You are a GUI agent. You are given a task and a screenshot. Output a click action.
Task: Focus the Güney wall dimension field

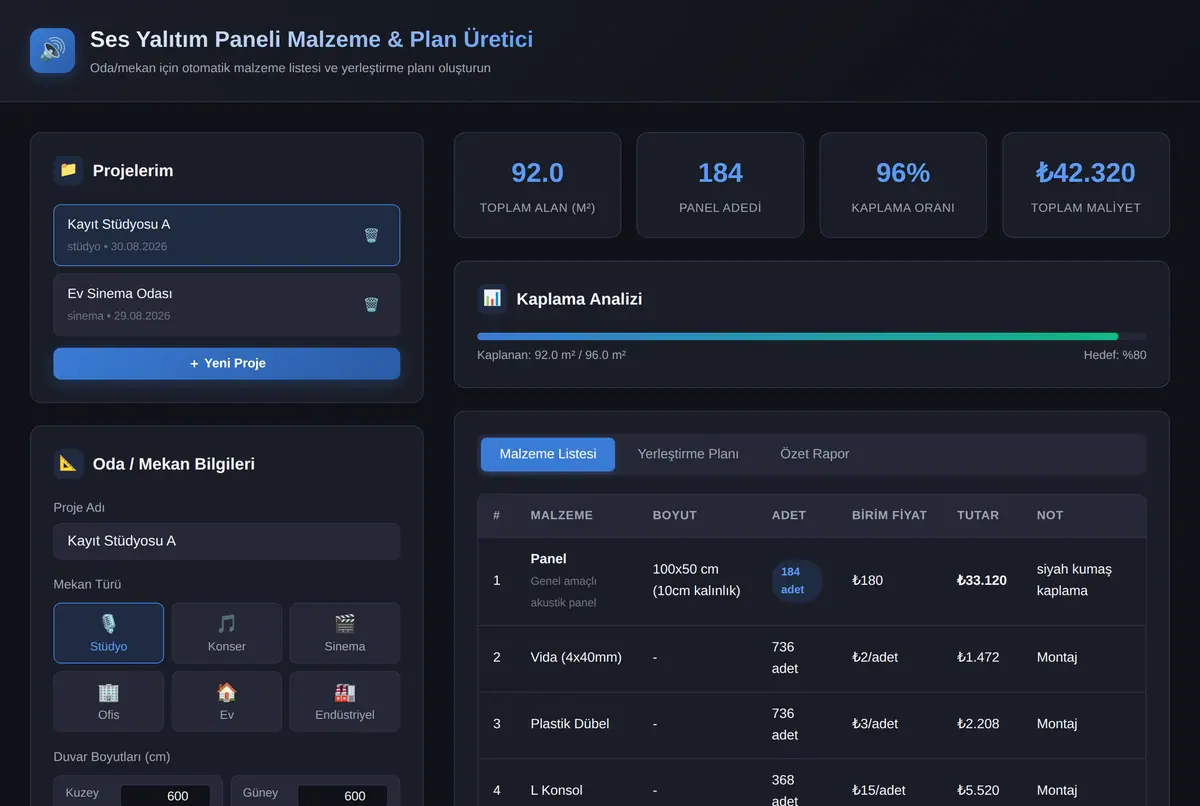click(343, 796)
